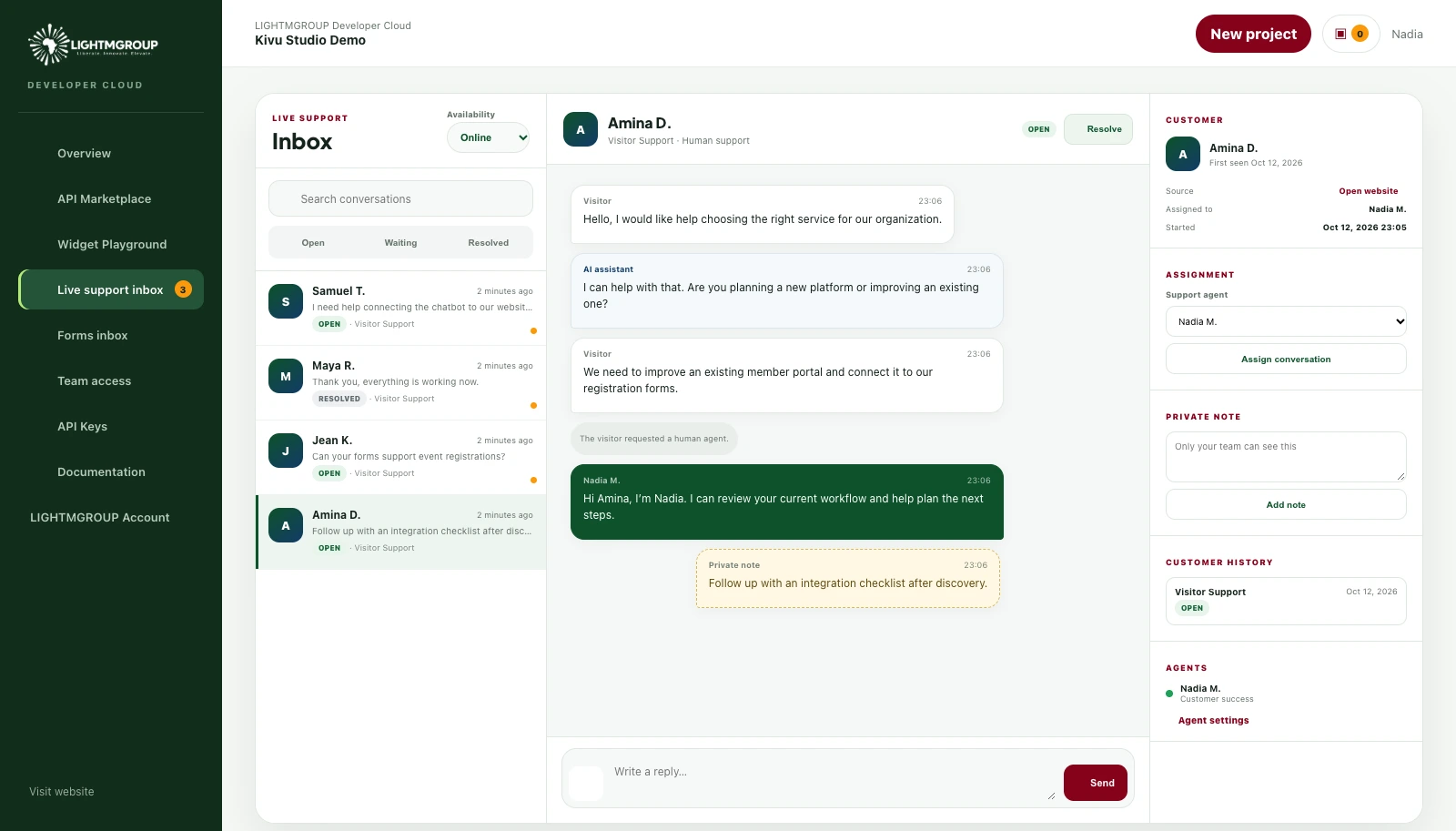Focus the Search conversations field

click(400, 198)
